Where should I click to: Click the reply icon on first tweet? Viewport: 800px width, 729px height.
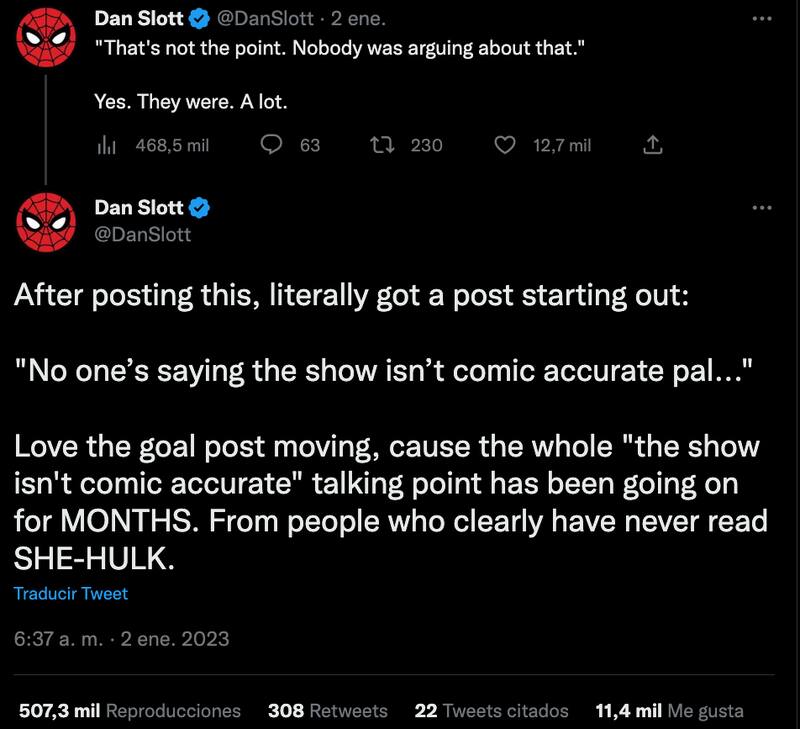tap(272, 145)
